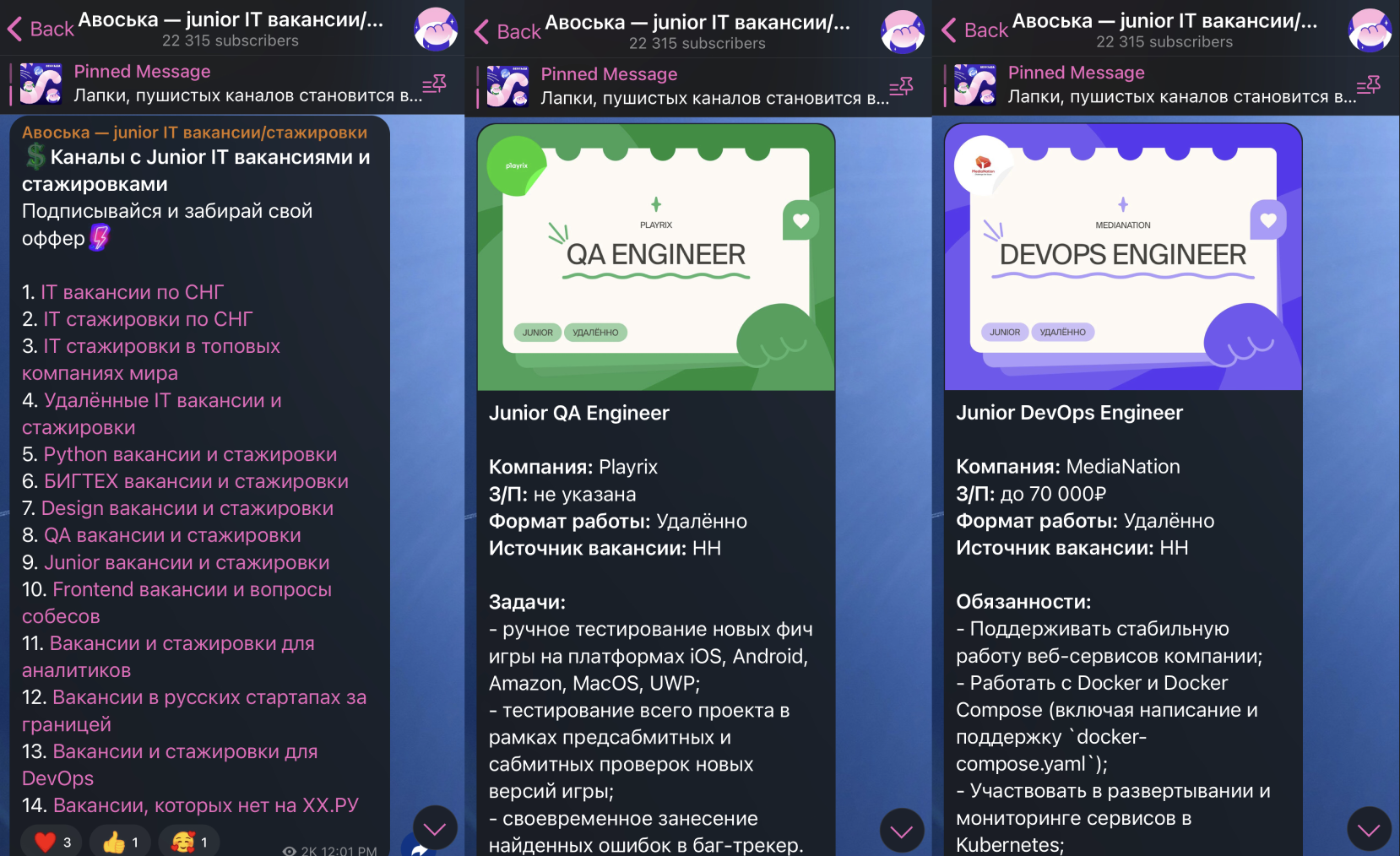Open the QA Engineer vacancy image
The width and height of the screenshot is (1400, 856).
pos(656,257)
